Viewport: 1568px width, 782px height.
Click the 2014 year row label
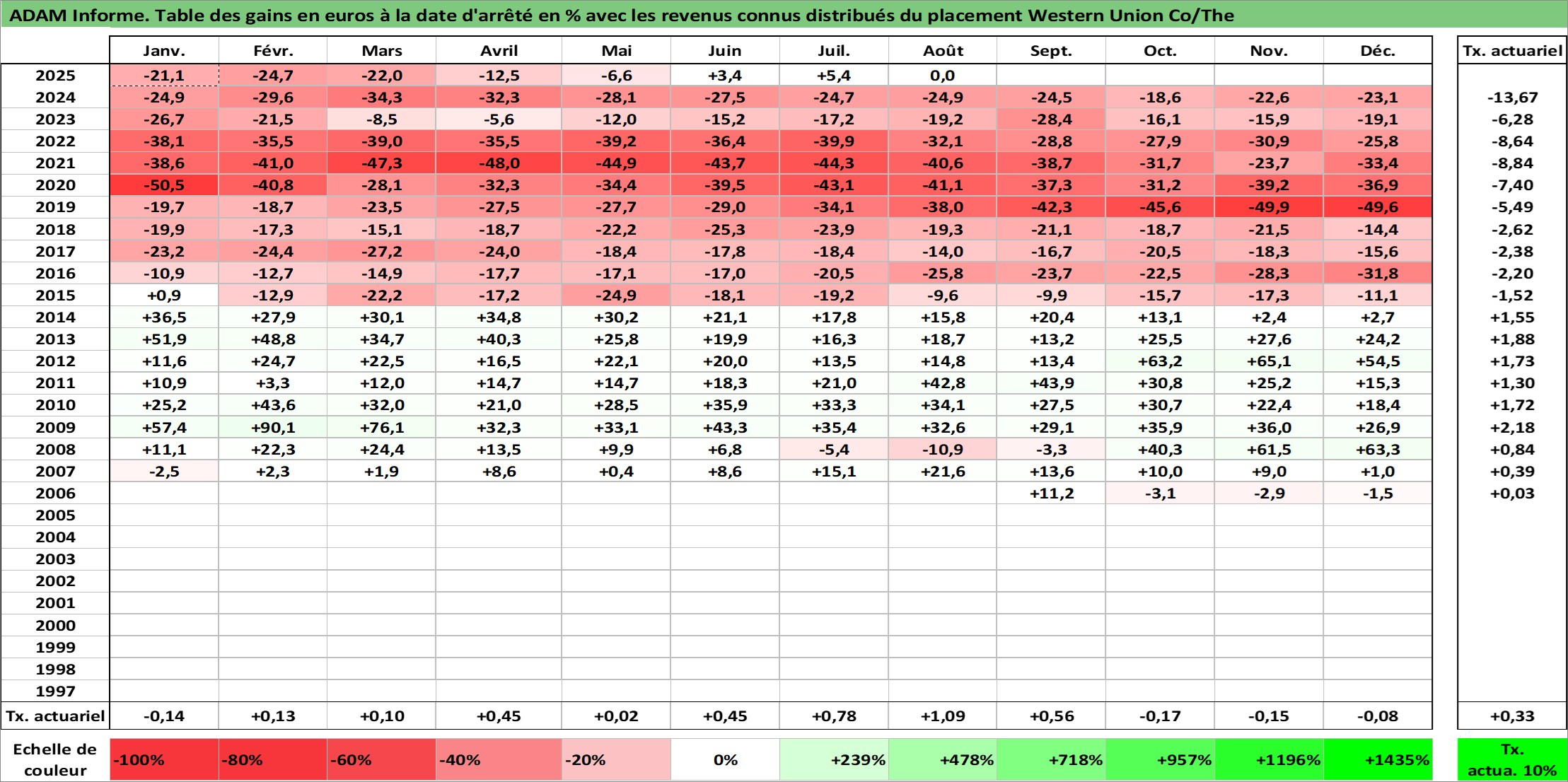[x=55, y=317]
